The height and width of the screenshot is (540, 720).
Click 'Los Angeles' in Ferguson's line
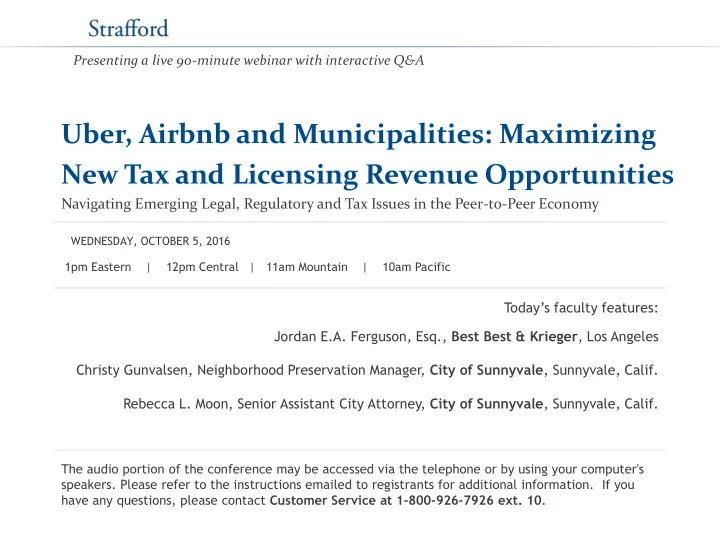click(622, 337)
